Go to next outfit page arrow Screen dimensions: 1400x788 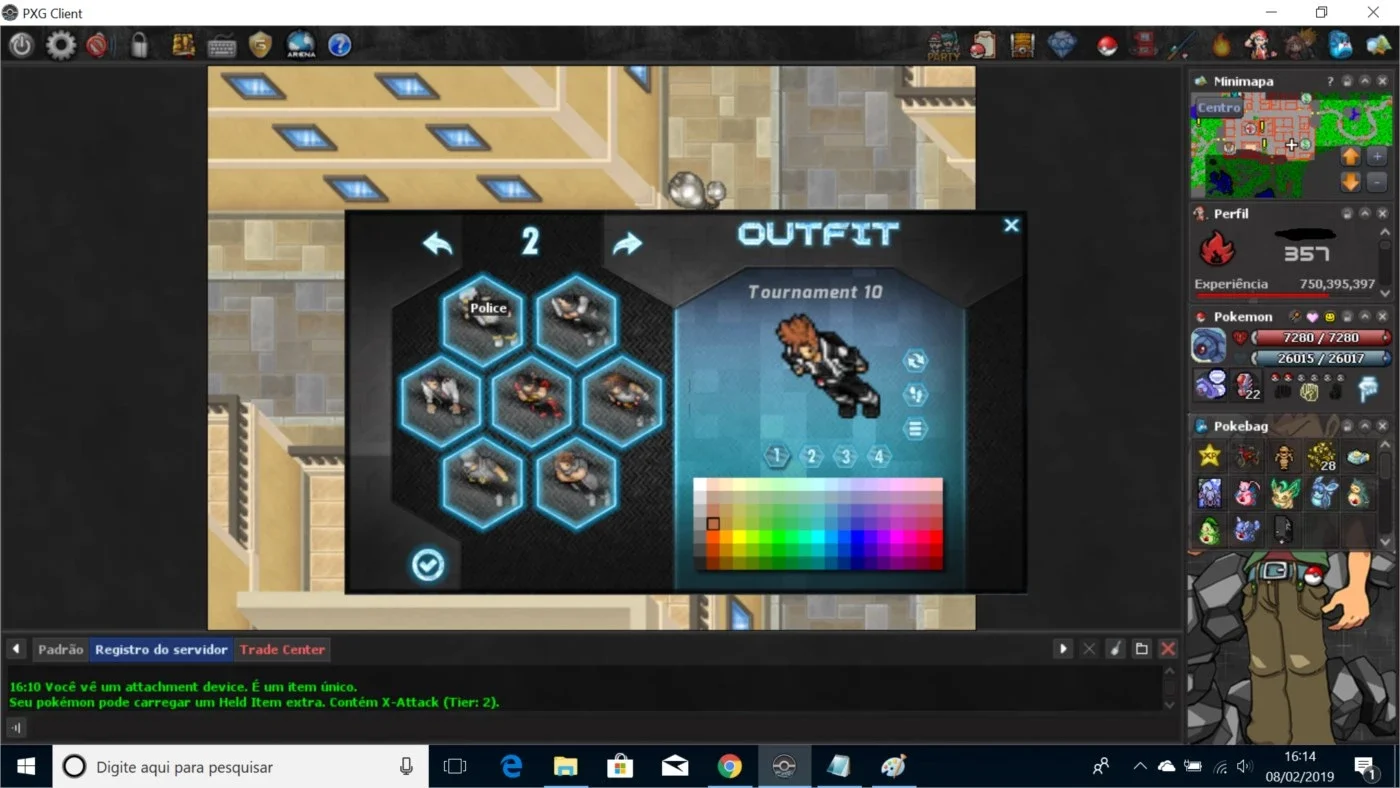[627, 243]
